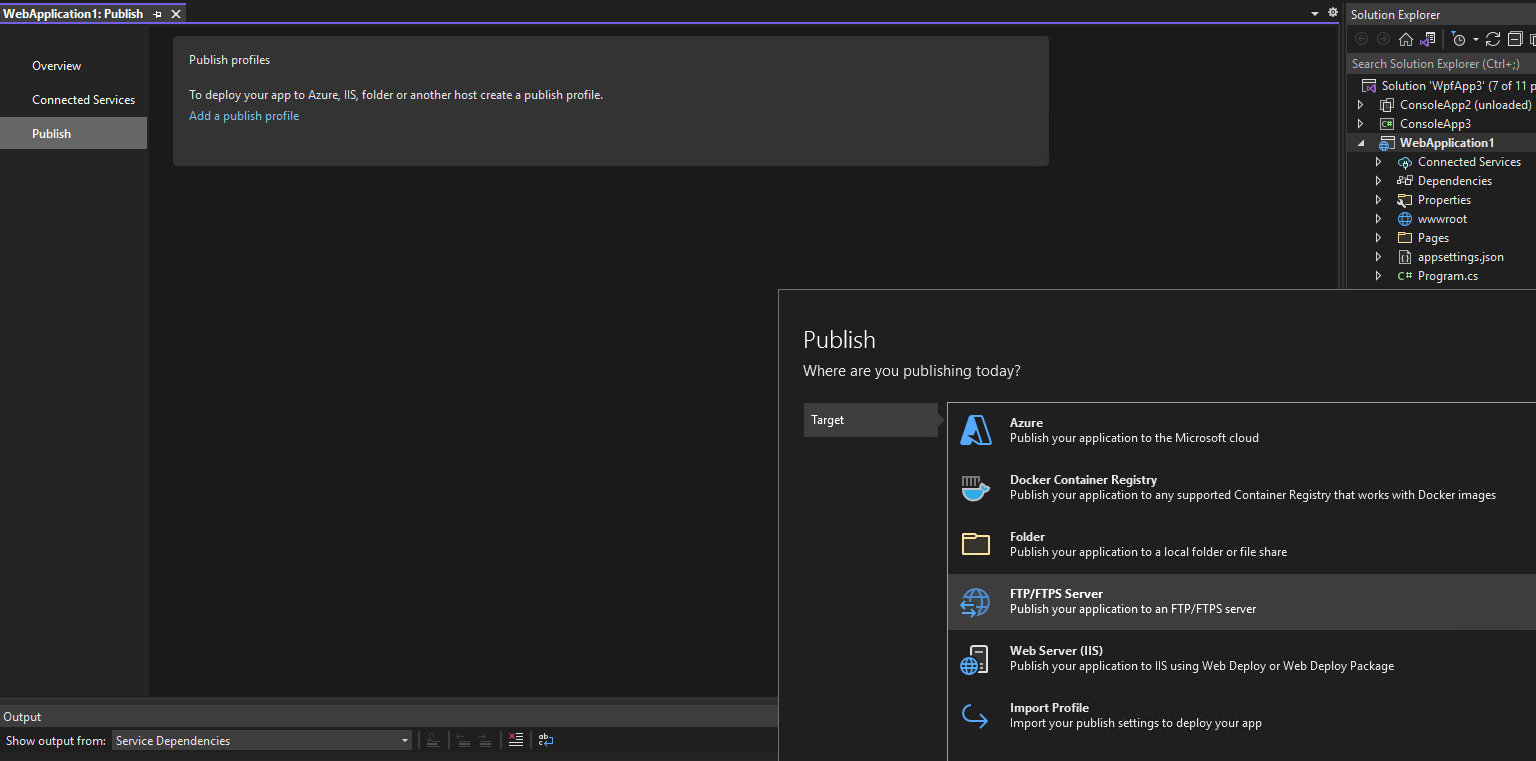Click the Output panel title
The width and height of the screenshot is (1536, 761).
pyautogui.click(x=22, y=717)
